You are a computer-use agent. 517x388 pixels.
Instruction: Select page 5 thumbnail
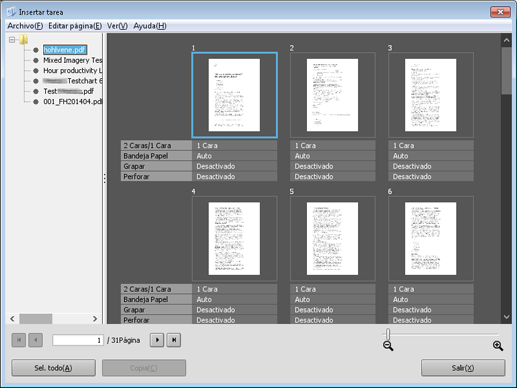coord(332,239)
